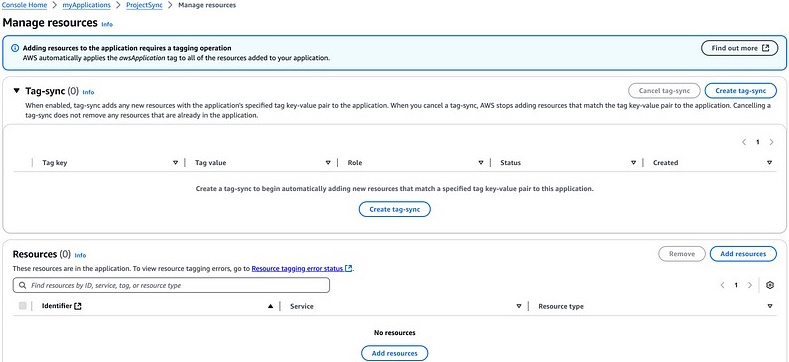This screenshot has width=789, height=362.
Task: Open Resource tagging error status link
Action: click(x=301, y=268)
